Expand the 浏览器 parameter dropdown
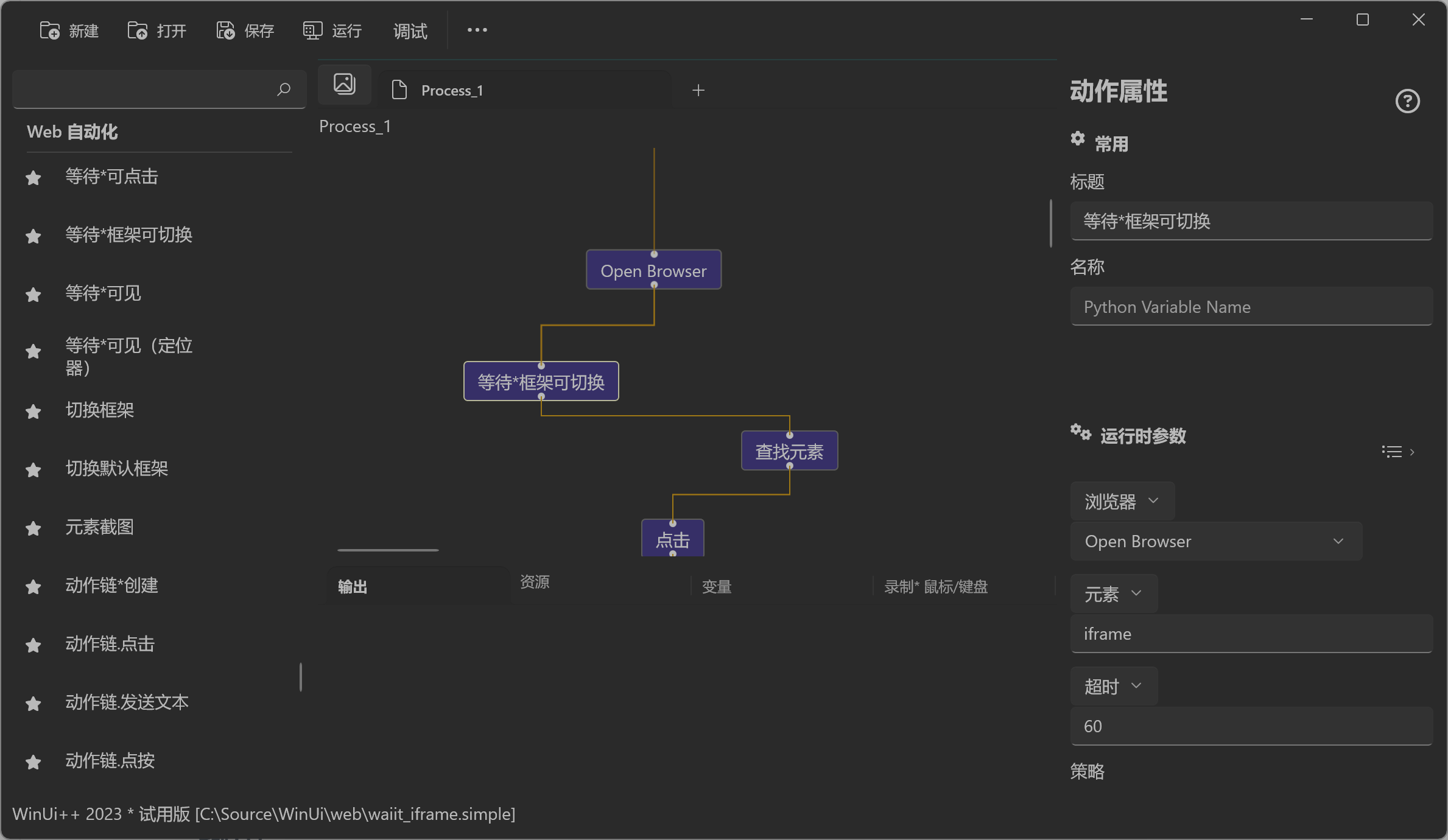The width and height of the screenshot is (1448, 840). coord(1122,500)
